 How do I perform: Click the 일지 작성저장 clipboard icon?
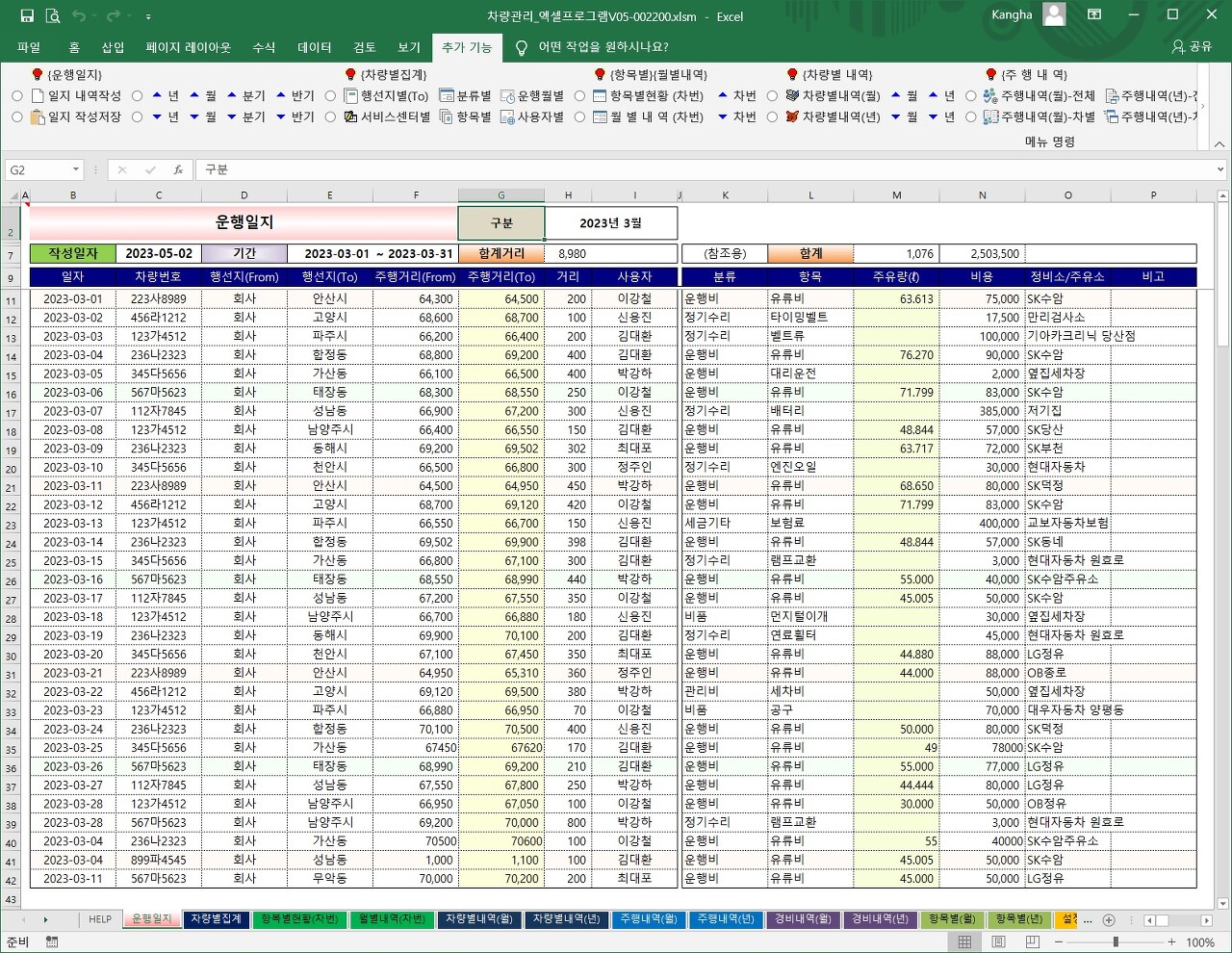pos(38,116)
